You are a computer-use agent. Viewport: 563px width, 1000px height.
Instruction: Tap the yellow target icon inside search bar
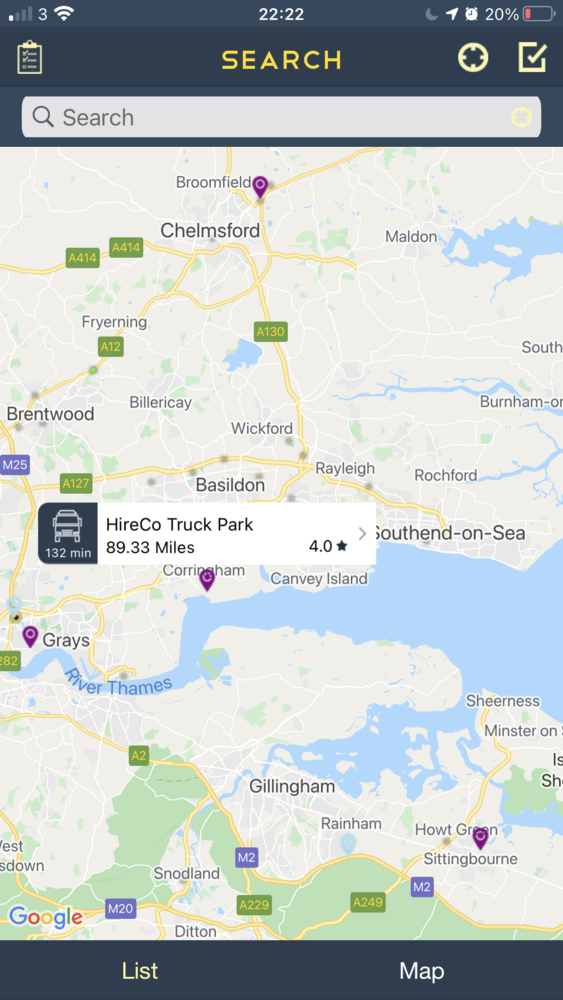pos(521,117)
